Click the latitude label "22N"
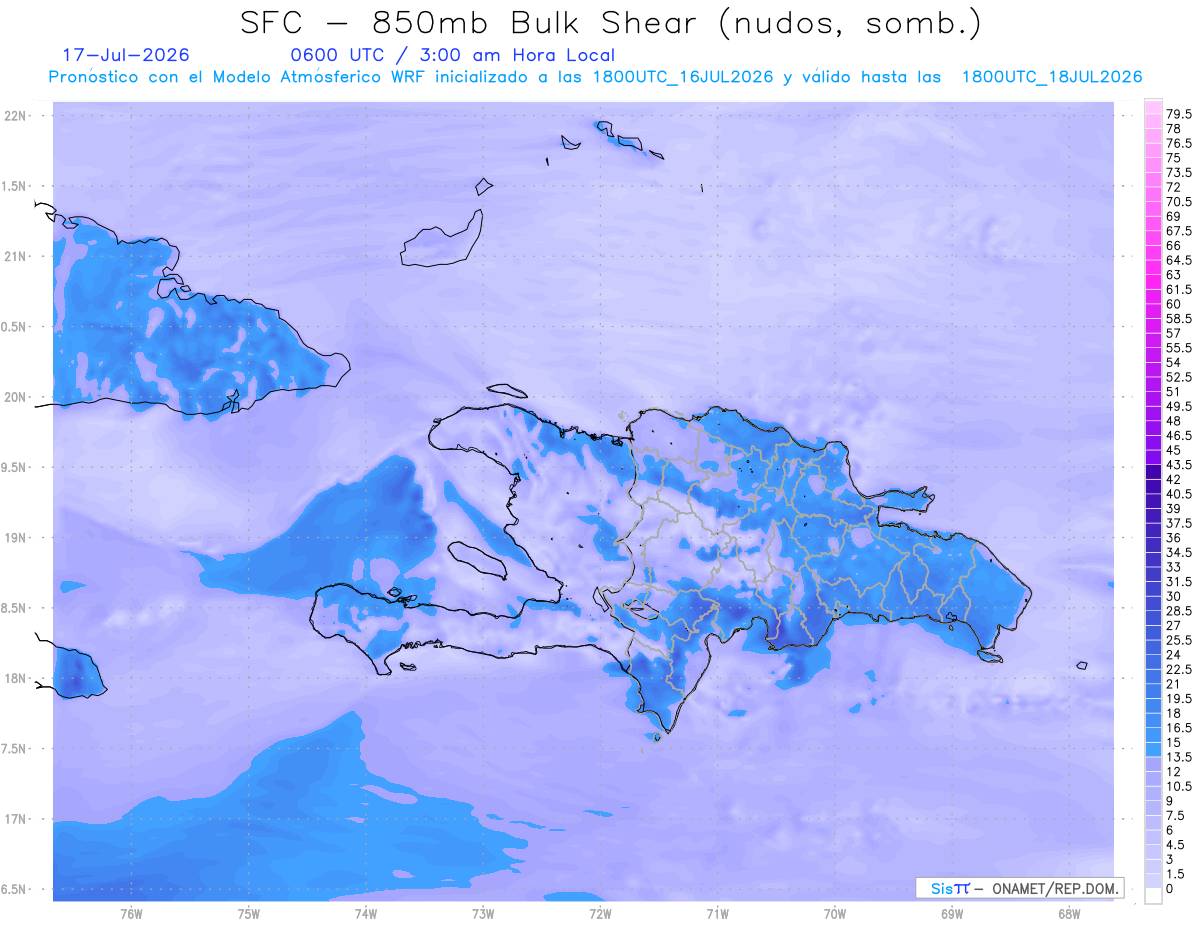The height and width of the screenshot is (927, 1200). pyautogui.click(x=16, y=116)
